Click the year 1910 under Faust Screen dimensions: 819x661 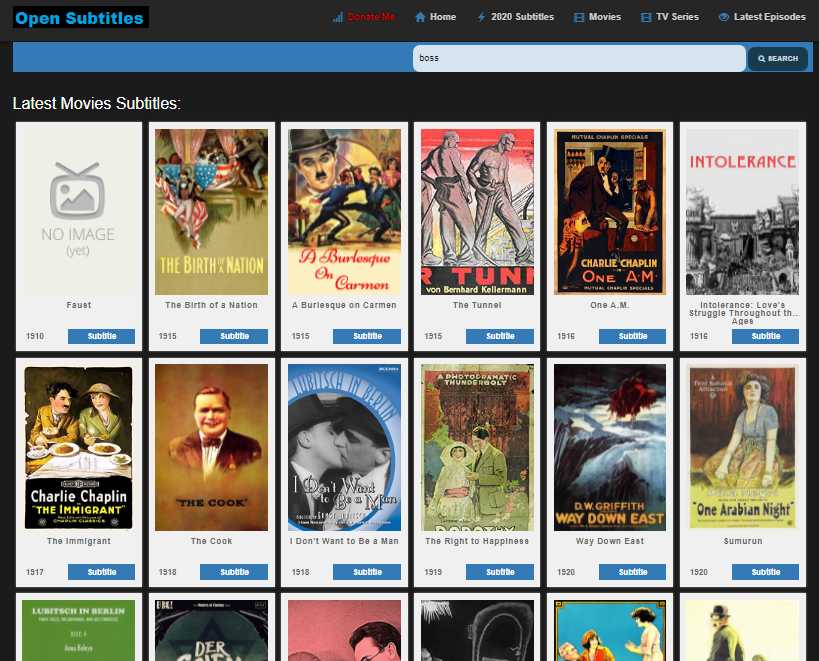click(x=35, y=336)
